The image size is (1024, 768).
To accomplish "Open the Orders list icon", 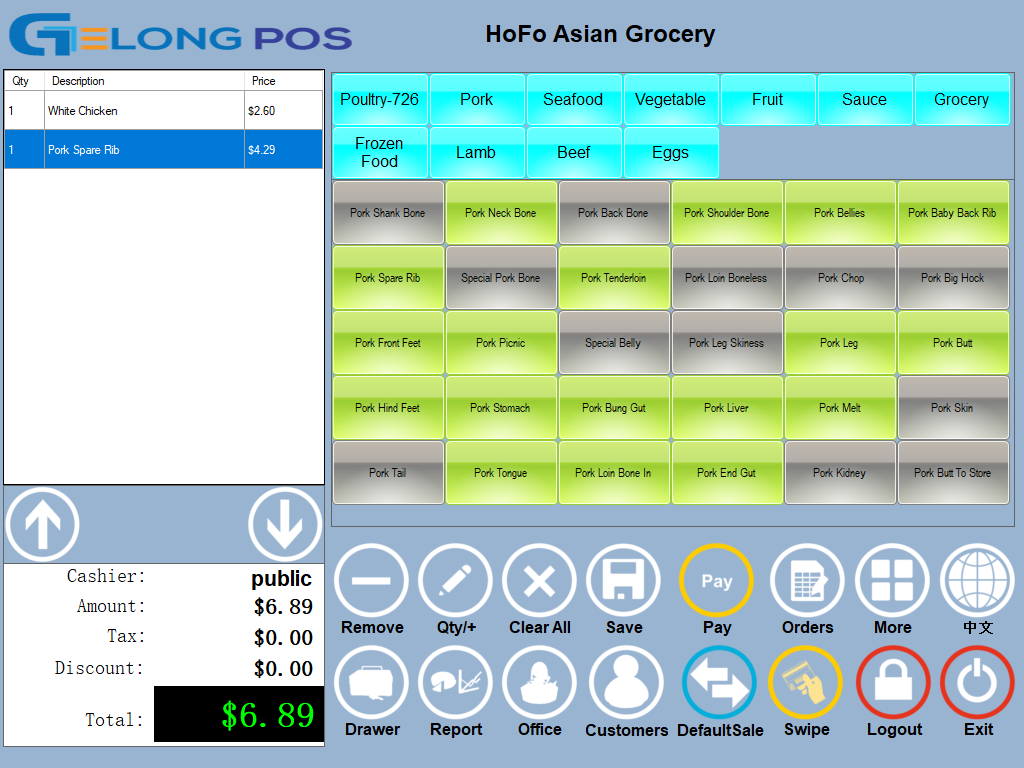I will (x=807, y=581).
